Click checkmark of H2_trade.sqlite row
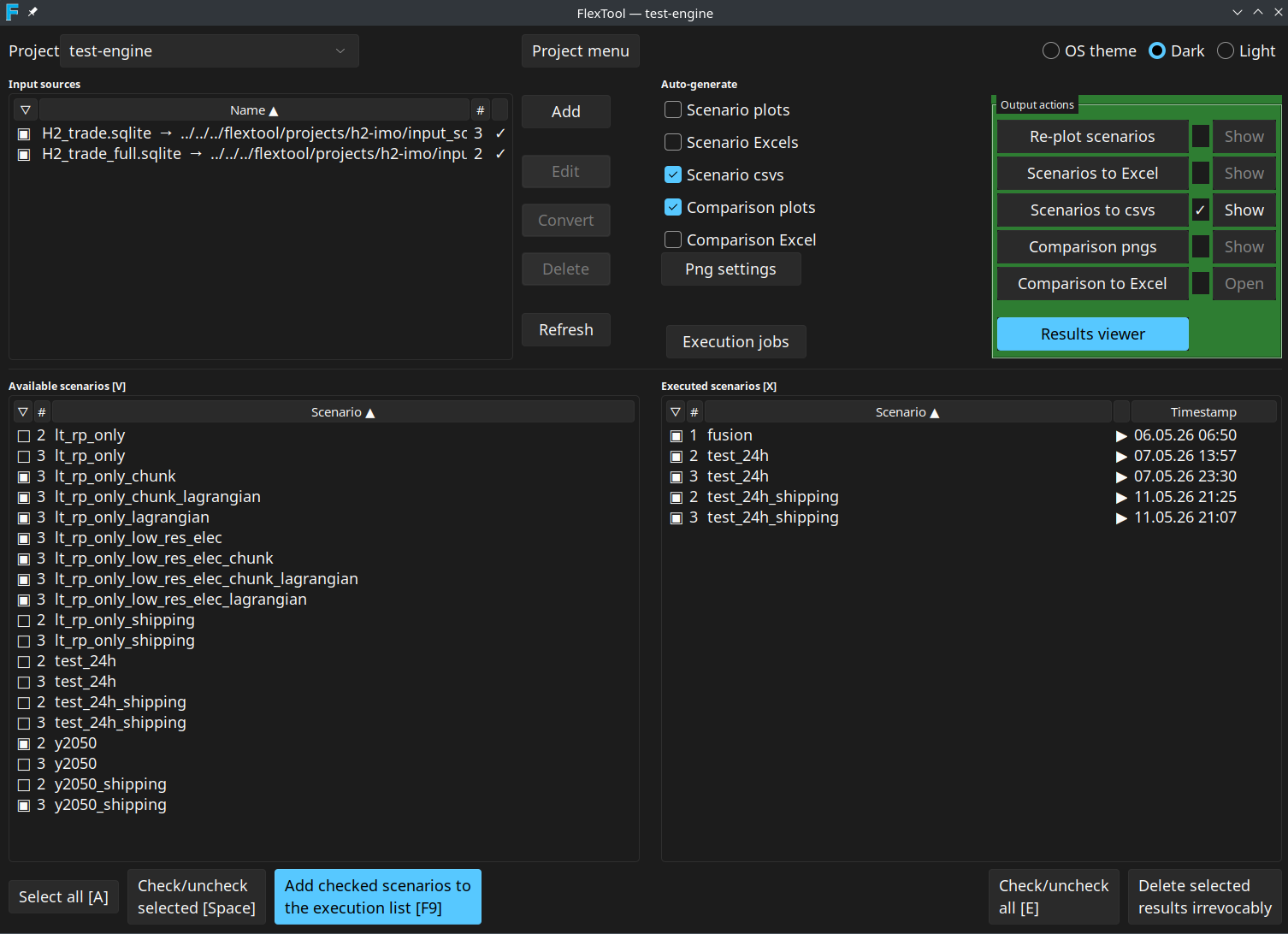Viewport: 1288px width, 934px height. (x=500, y=133)
